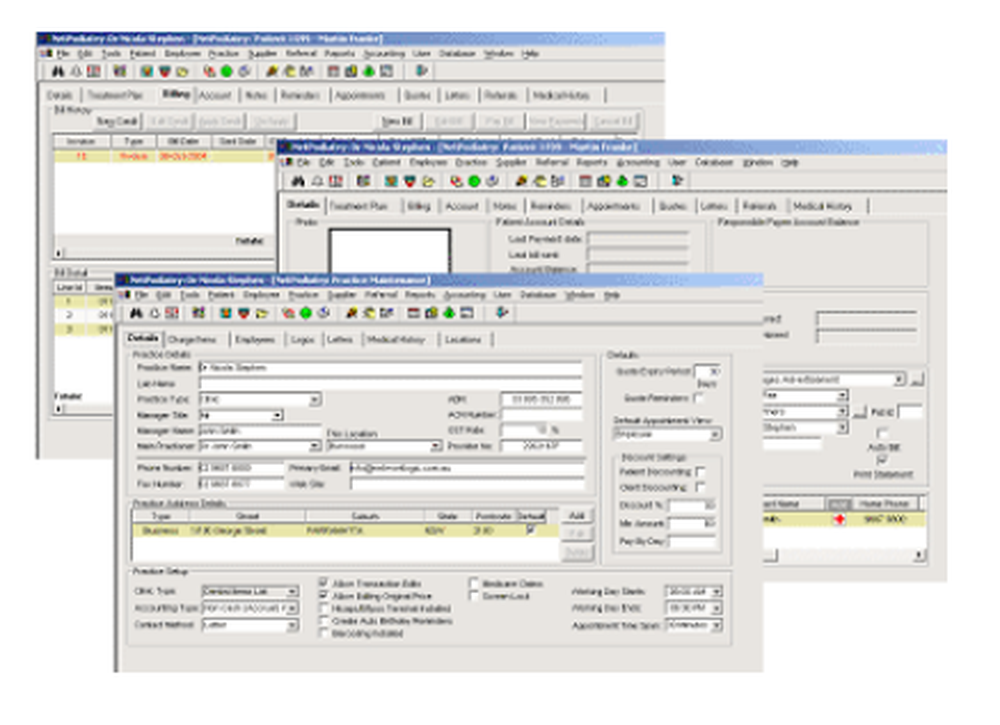Toggle Default checkbox in Business address row

[531, 530]
